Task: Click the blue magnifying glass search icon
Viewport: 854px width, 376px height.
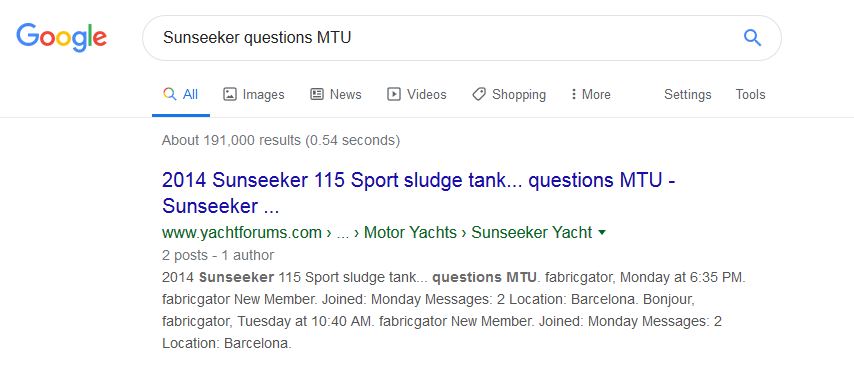Action: (752, 38)
